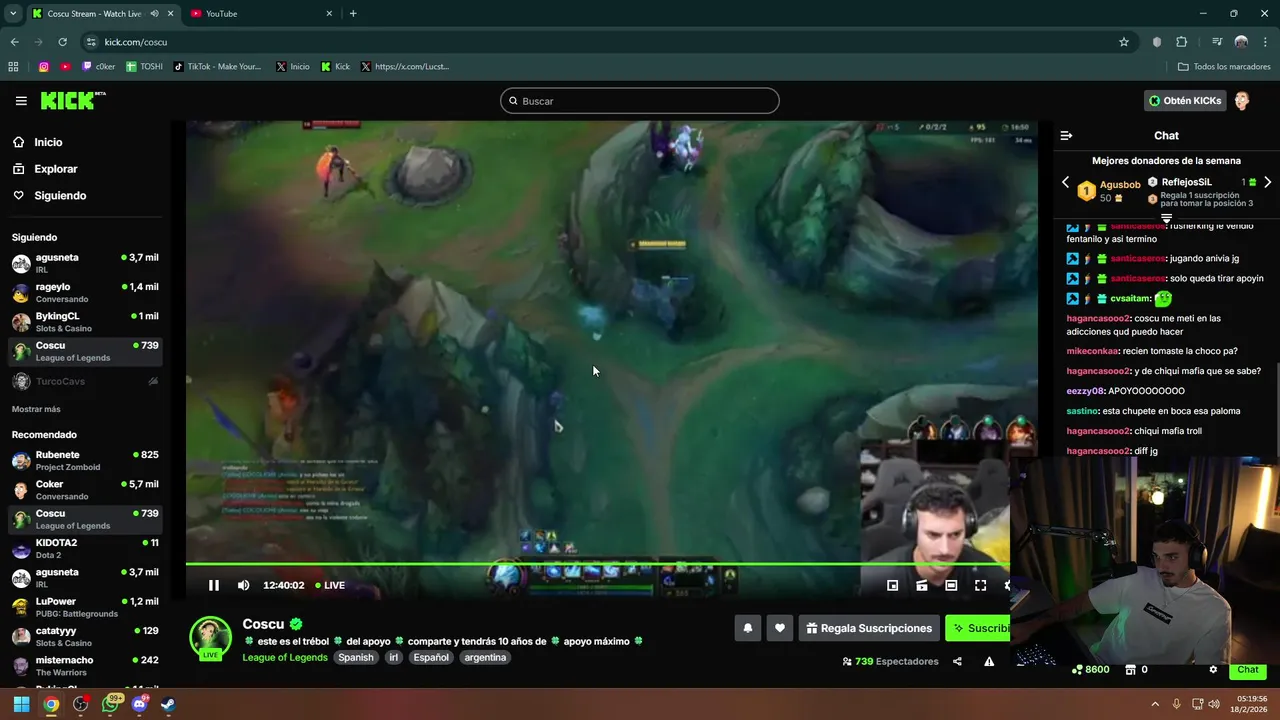Open offline TurcoCavs channel
This screenshot has width=1280, height=720.
point(85,381)
